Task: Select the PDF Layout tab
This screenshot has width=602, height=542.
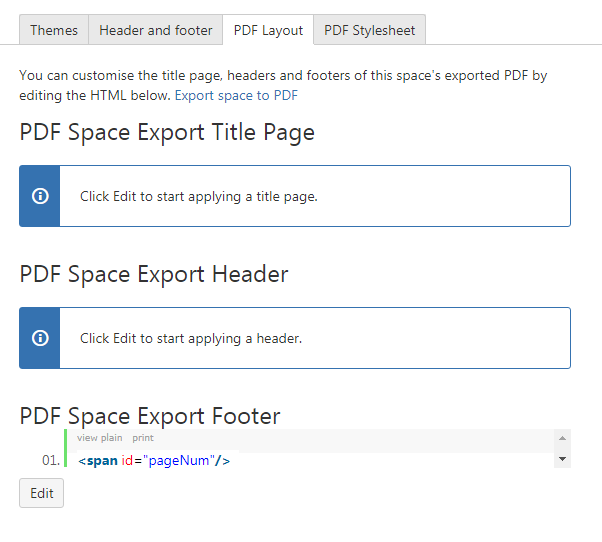Action: 268,30
